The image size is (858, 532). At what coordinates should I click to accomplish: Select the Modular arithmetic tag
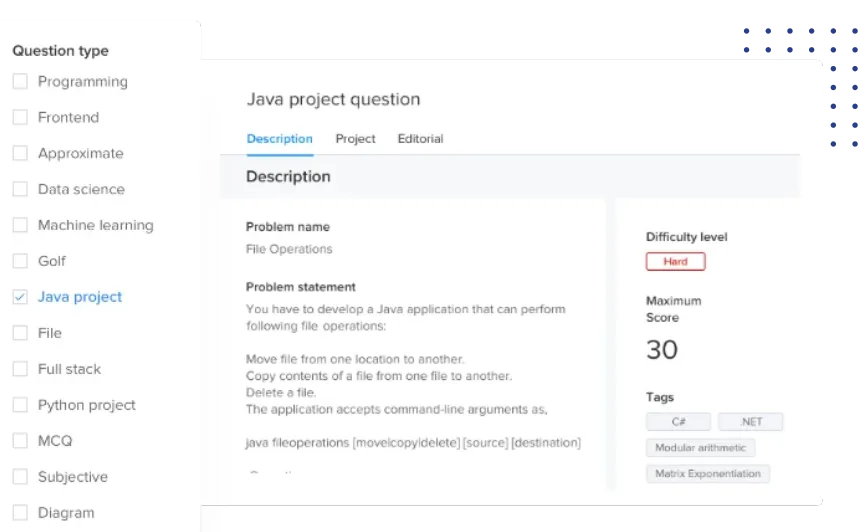coord(700,448)
